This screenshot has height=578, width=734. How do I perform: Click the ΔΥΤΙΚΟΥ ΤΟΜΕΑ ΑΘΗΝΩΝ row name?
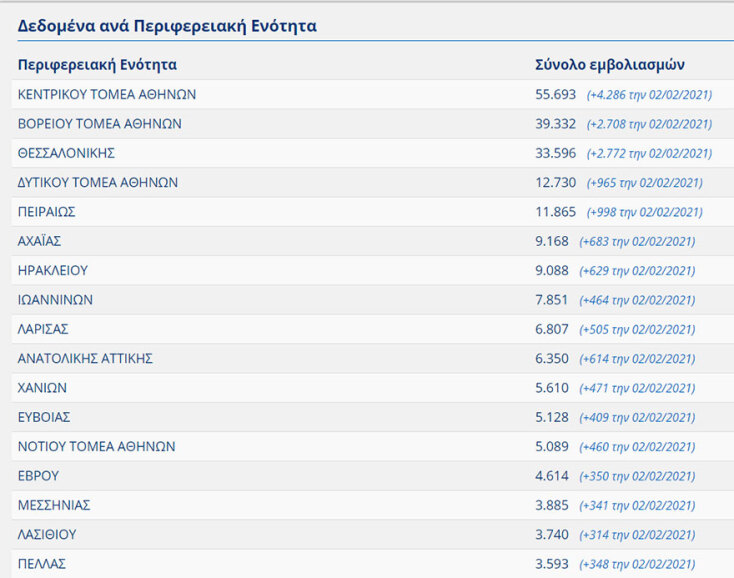click(x=98, y=183)
